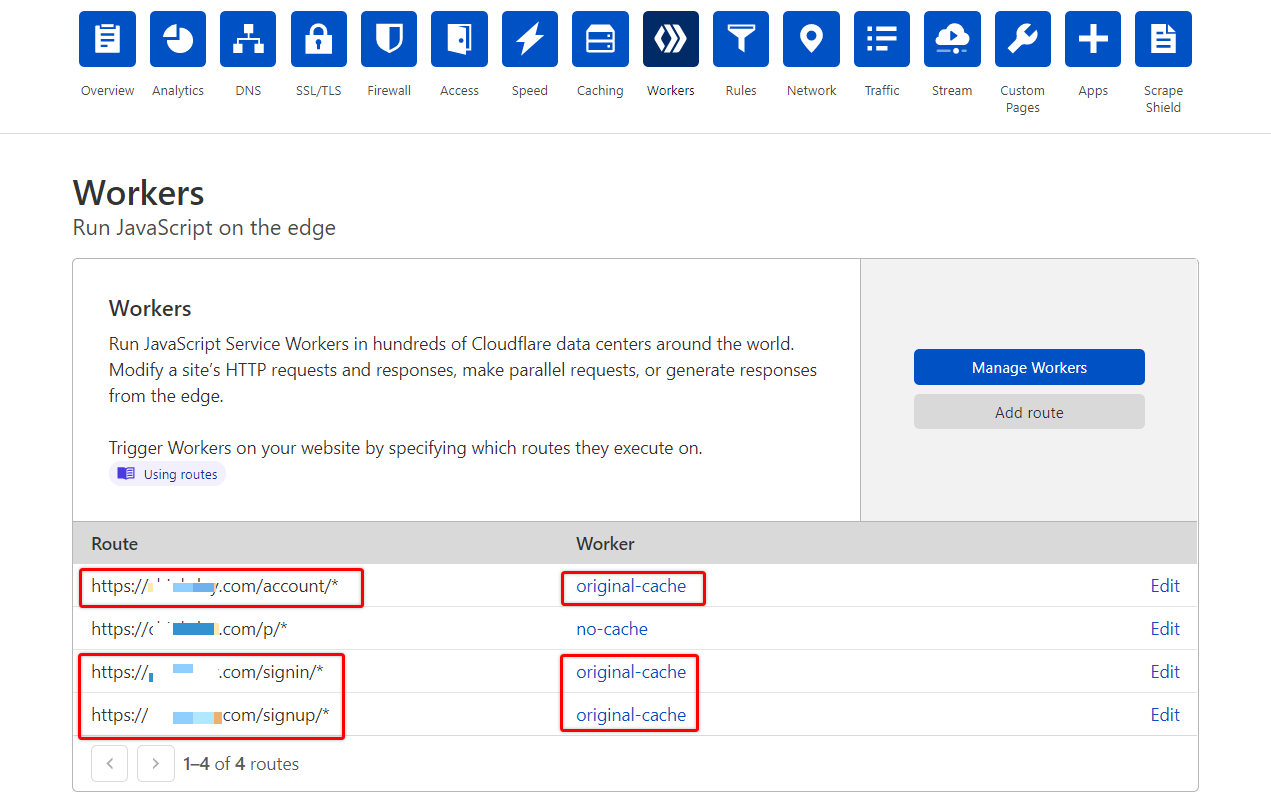This screenshot has height=802, width=1271.
Task: Open the Custom Pages wrench icon
Action: (x=1023, y=39)
